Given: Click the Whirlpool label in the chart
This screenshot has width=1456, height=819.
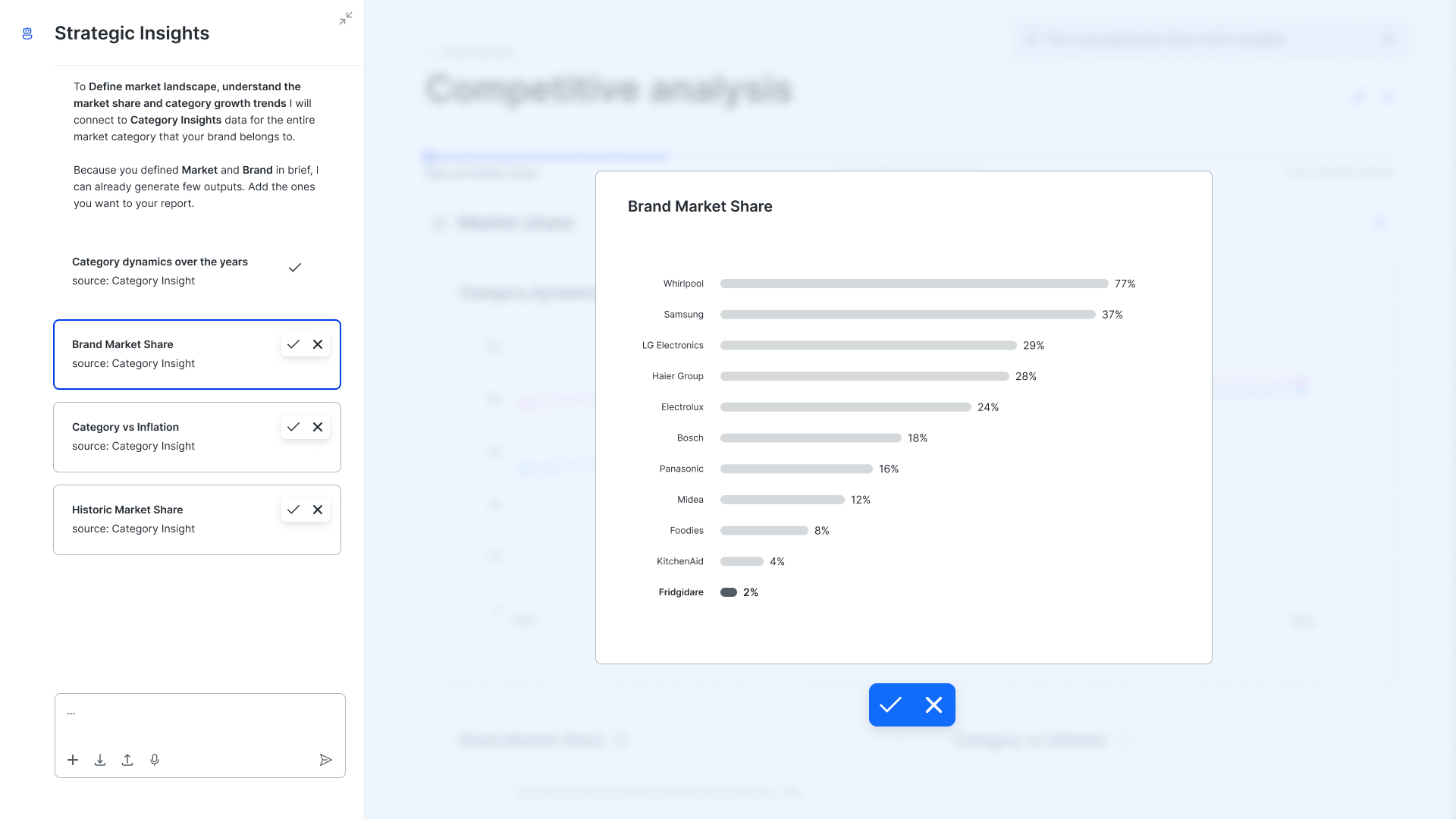Looking at the screenshot, I should click(683, 284).
